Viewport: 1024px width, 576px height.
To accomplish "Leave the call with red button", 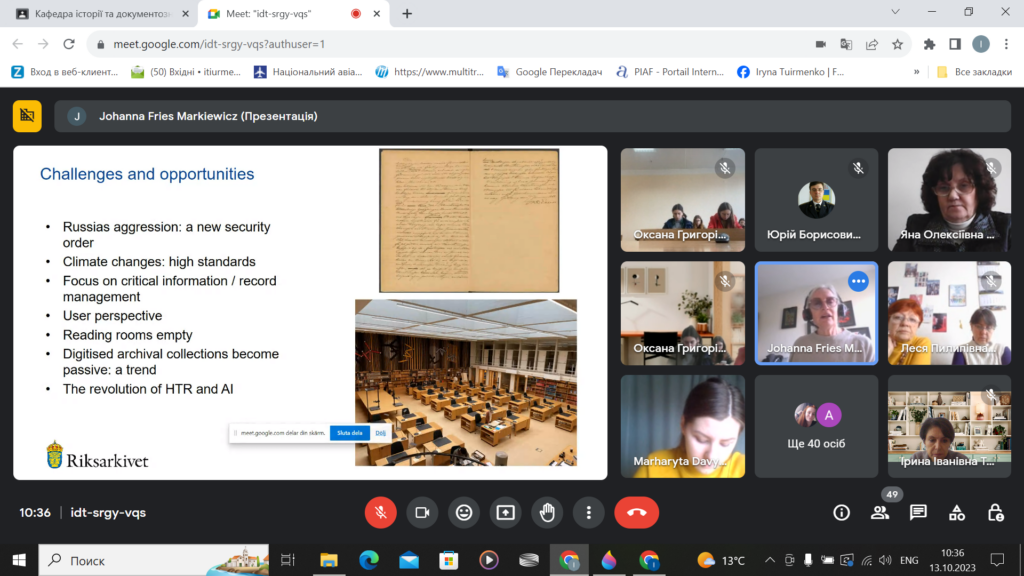I will (636, 512).
